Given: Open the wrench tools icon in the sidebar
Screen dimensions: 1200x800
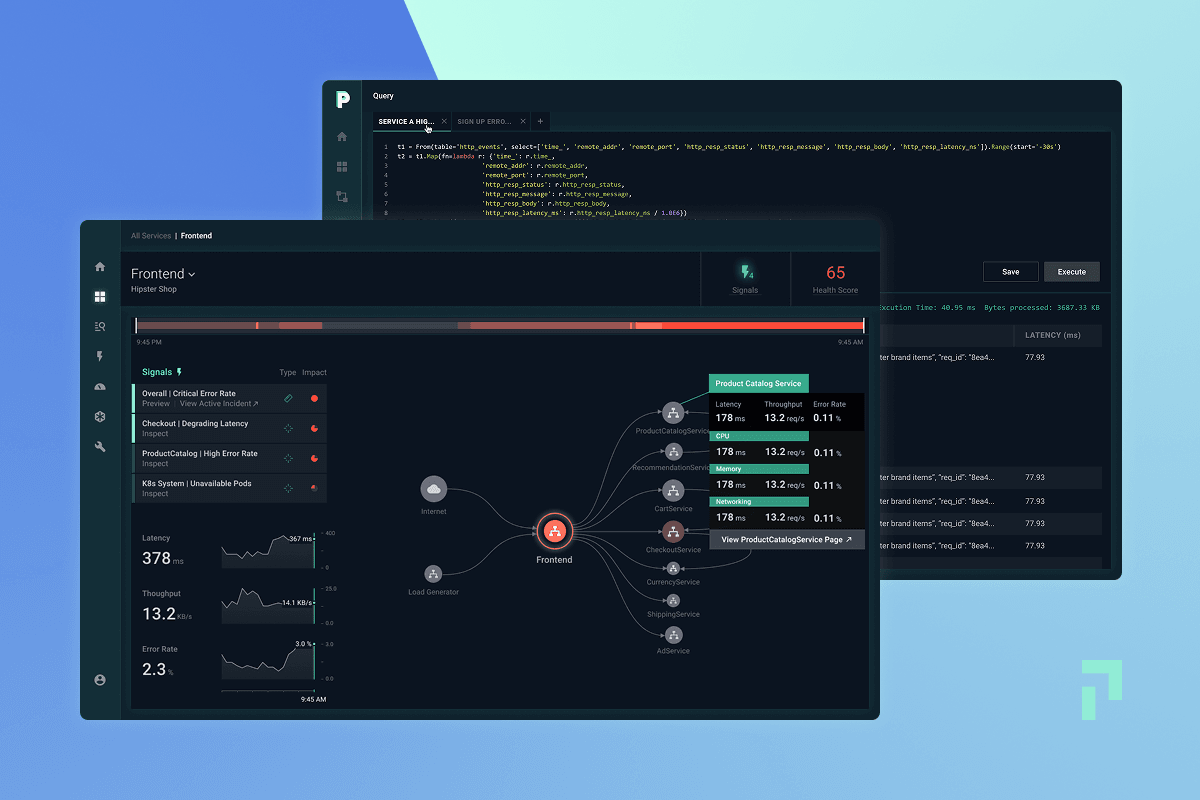Looking at the screenshot, I should coord(99,446).
